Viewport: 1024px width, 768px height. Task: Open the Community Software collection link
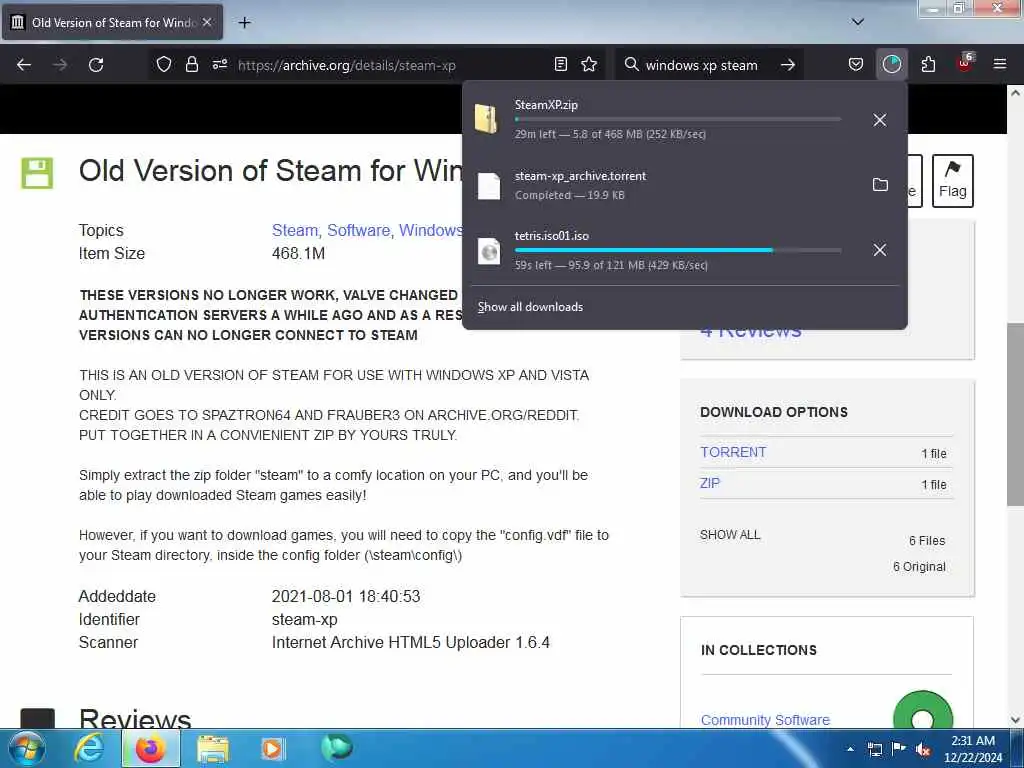[x=765, y=720]
